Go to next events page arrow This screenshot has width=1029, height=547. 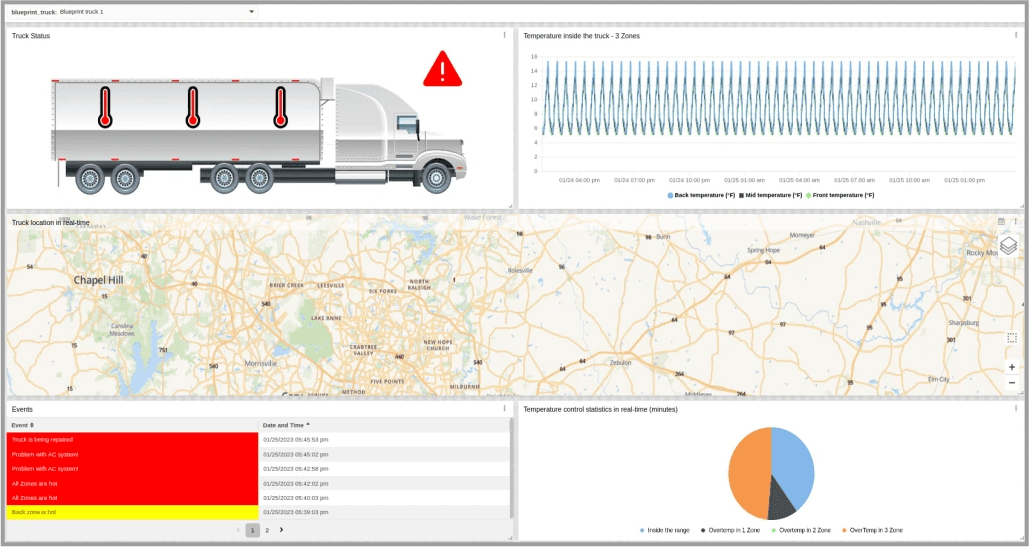pyautogui.click(x=282, y=529)
